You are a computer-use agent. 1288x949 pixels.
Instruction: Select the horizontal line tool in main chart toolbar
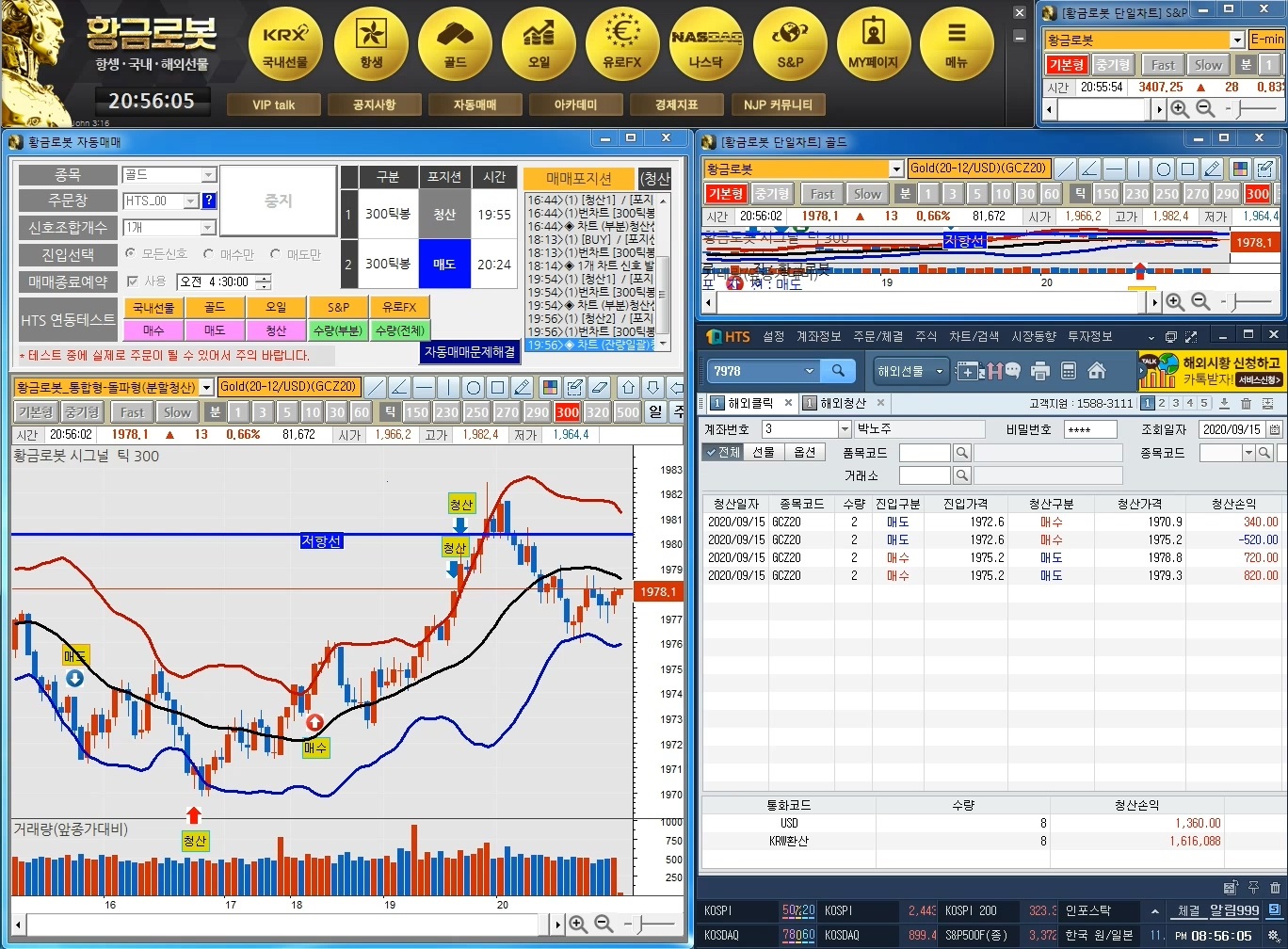[425, 387]
